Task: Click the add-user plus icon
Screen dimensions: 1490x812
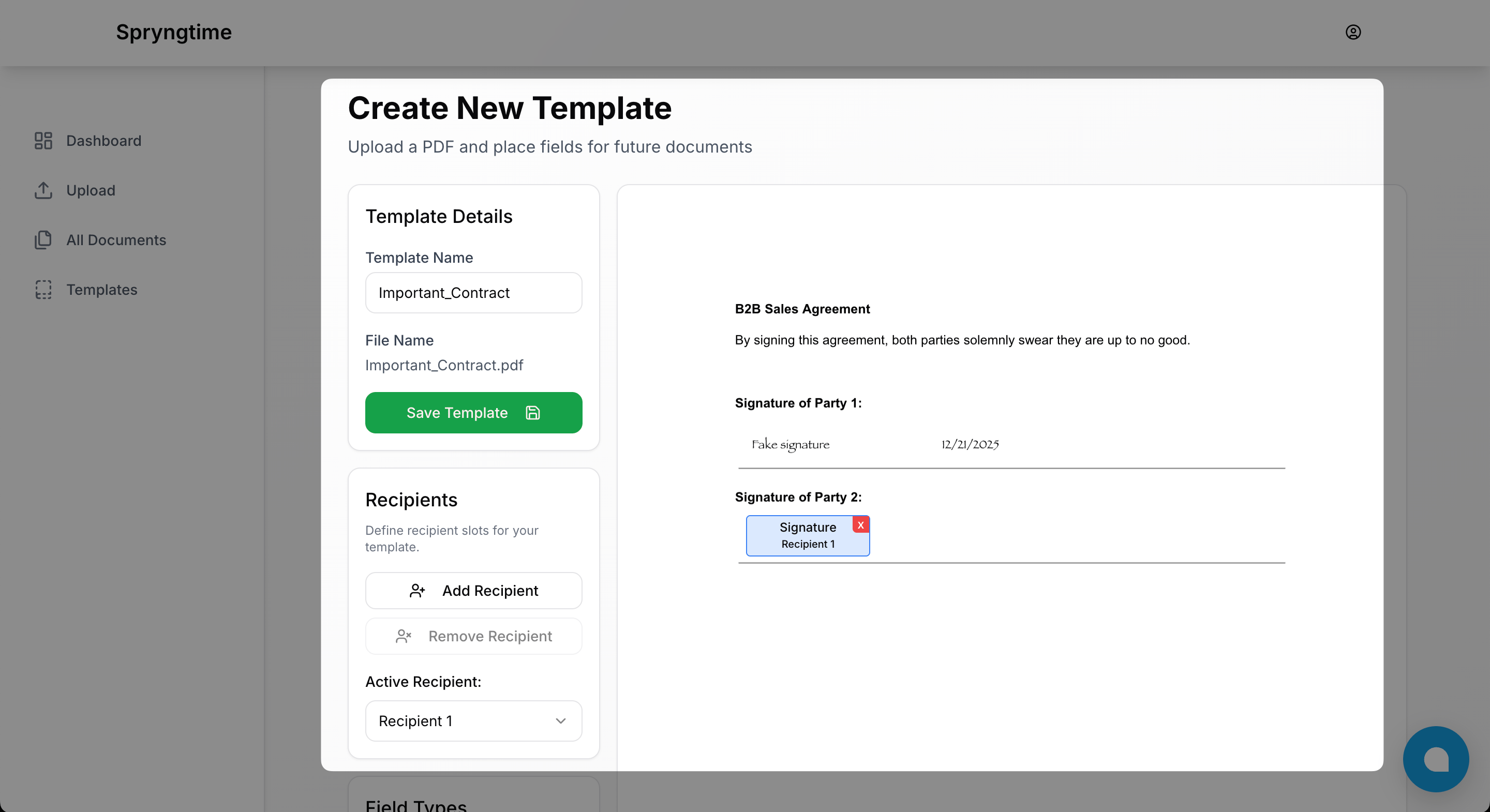Action: pyautogui.click(x=417, y=591)
